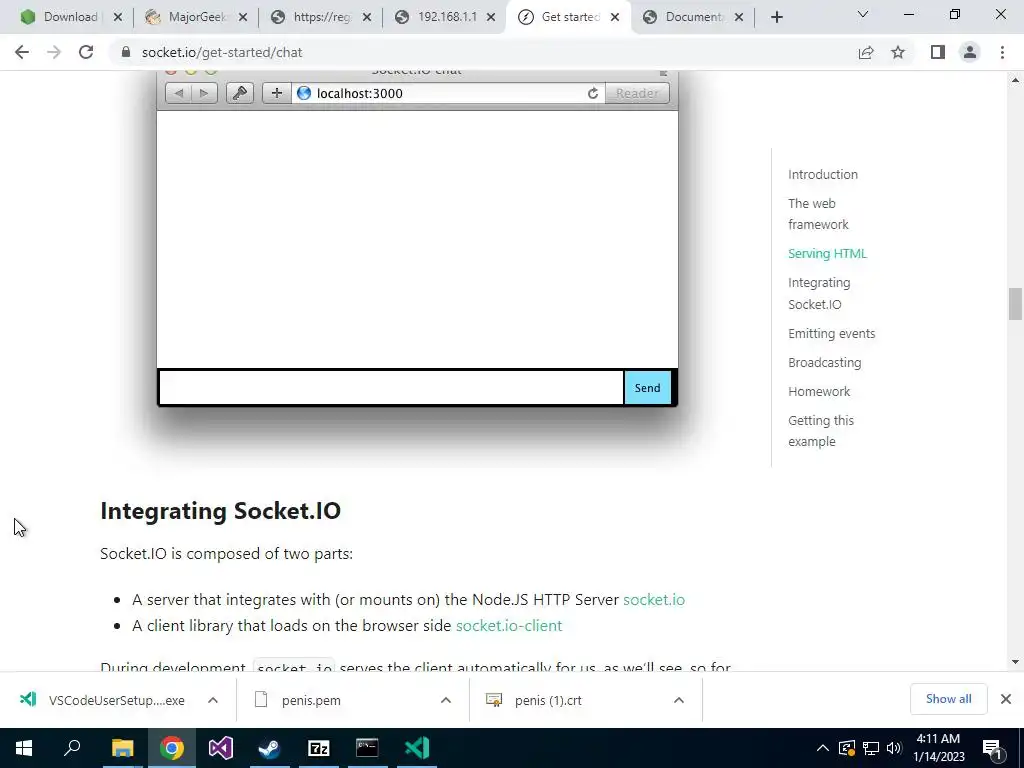Expand options for penis (1).crt download
Image resolution: width=1024 pixels, height=768 pixels.
(679, 700)
